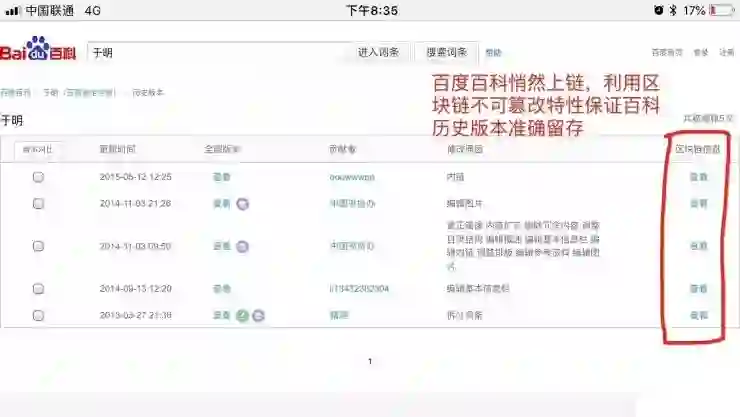Viewport: 740px width, 417px height.
Task: Click the search field containing 于明
Action: (217, 52)
